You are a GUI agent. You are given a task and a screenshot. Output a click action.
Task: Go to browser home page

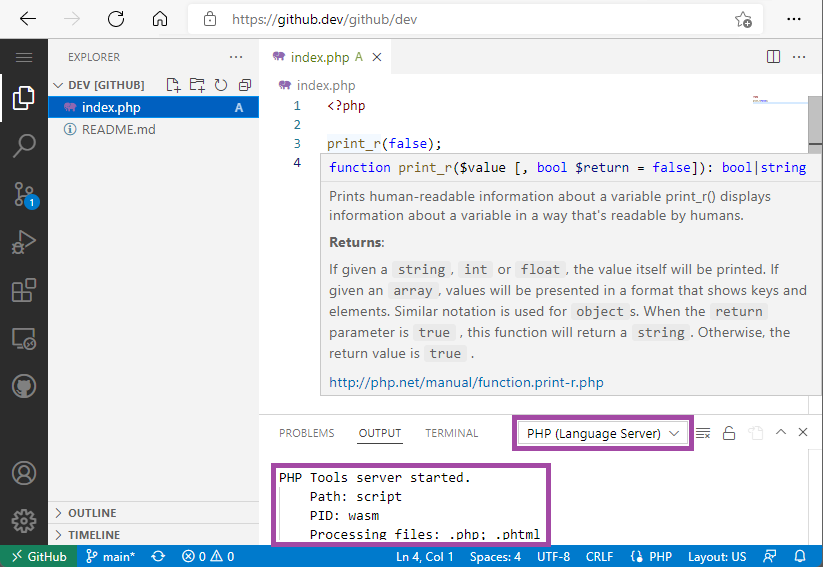[160, 19]
